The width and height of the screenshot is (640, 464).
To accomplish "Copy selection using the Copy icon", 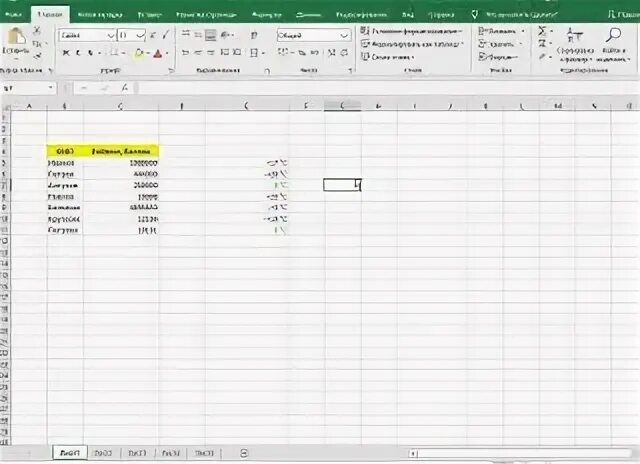I will [x=37, y=43].
